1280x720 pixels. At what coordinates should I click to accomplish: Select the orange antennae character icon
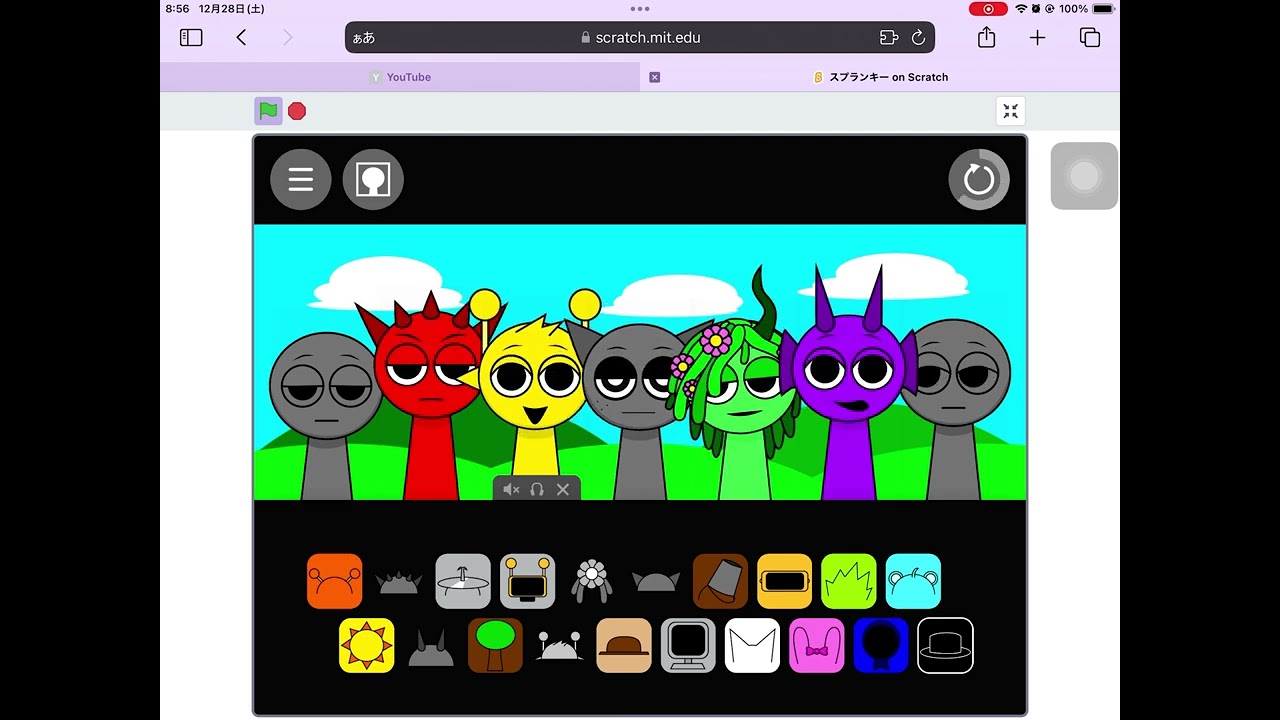(335, 581)
